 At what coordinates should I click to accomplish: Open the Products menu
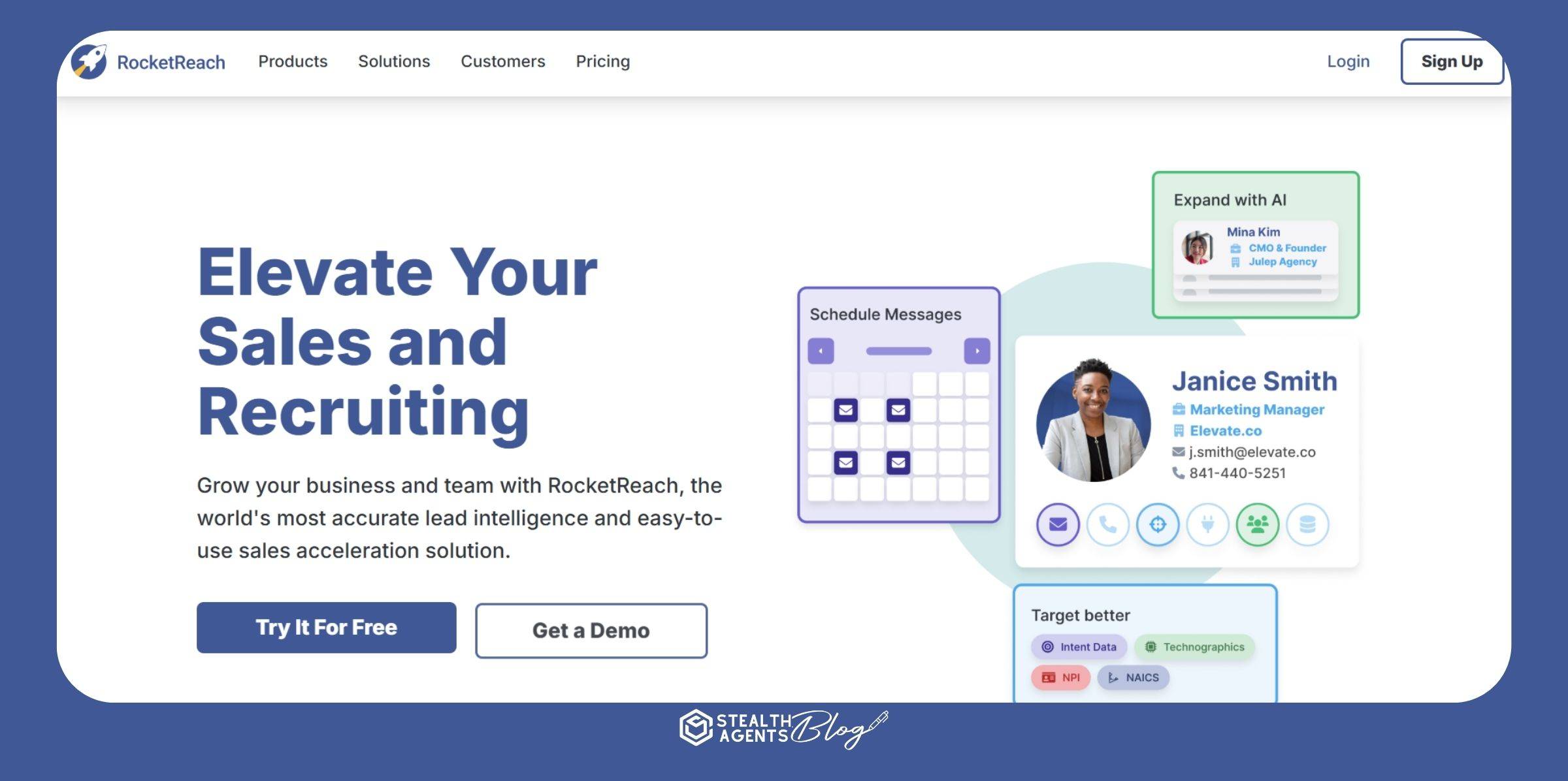click(293, 61)
